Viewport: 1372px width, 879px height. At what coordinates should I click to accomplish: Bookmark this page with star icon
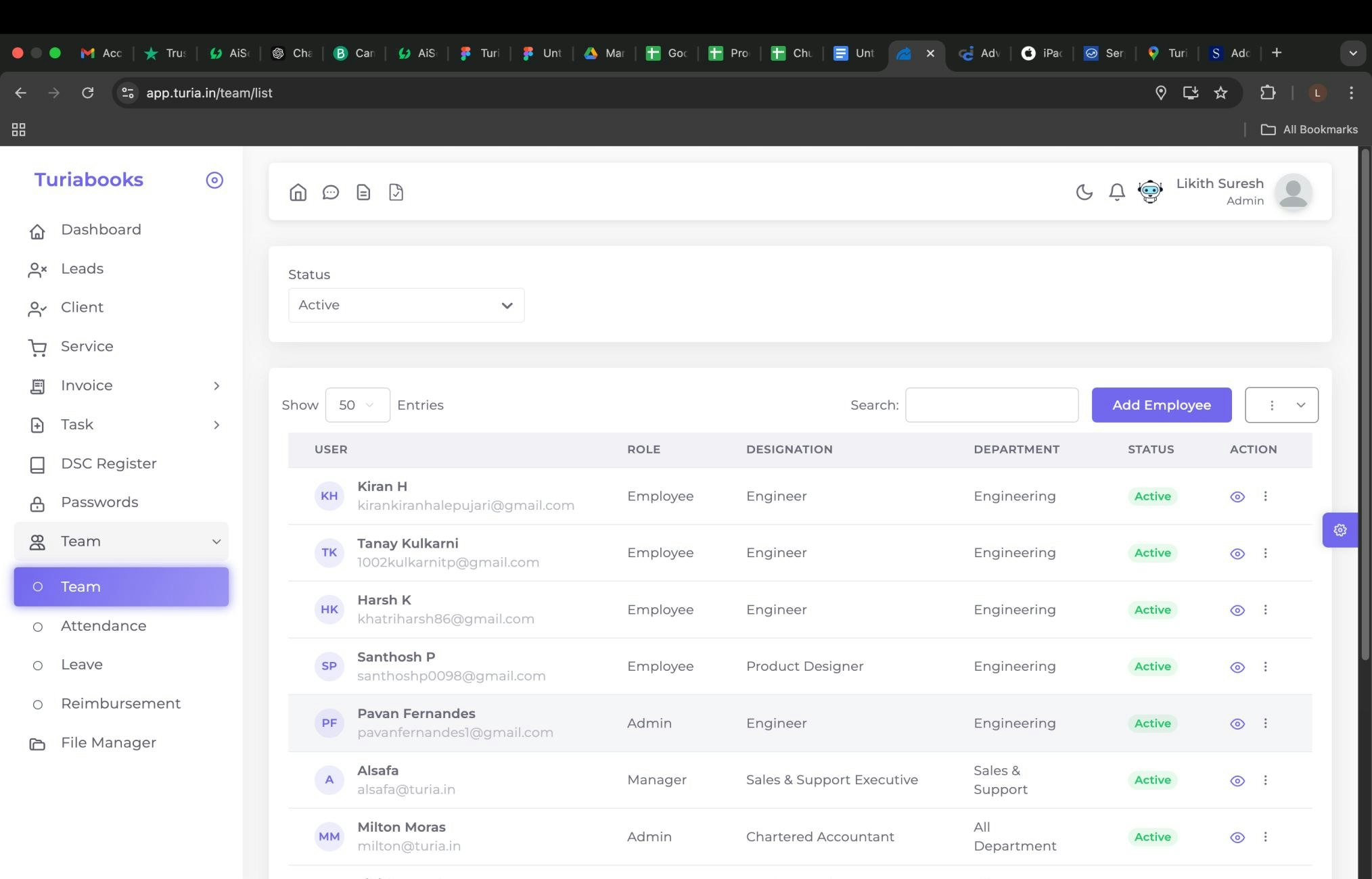click(x=1220, y=93)
